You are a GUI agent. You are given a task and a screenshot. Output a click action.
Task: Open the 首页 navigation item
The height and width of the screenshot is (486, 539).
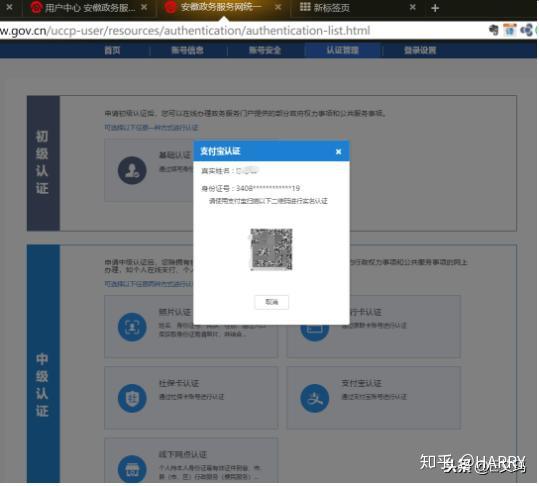coord(112,51)
